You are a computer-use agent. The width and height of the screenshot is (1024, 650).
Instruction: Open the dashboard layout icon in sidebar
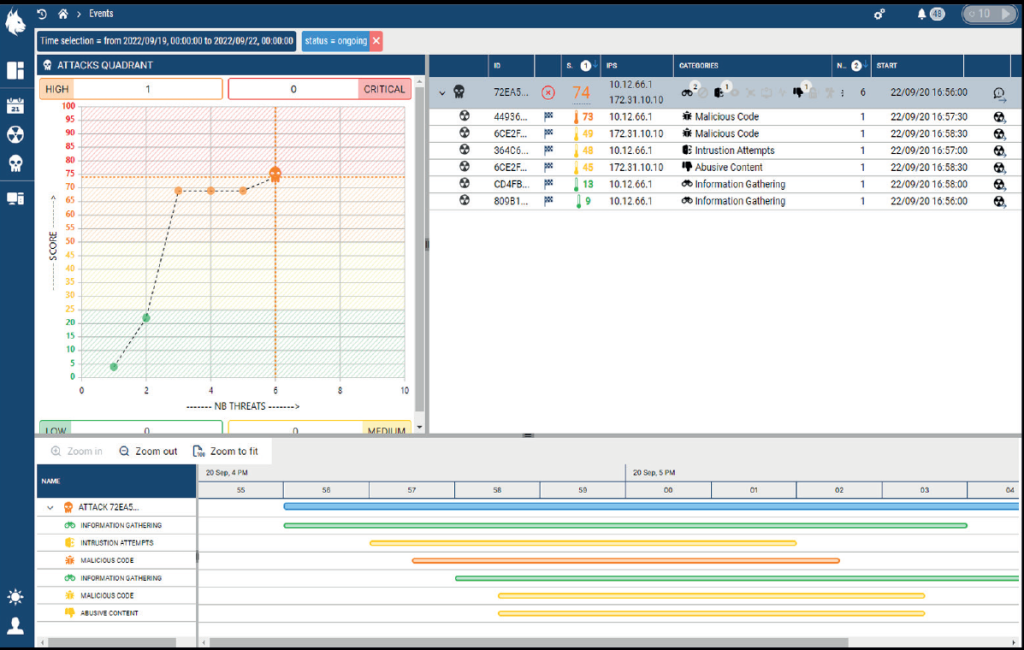(x=15, y=71)
